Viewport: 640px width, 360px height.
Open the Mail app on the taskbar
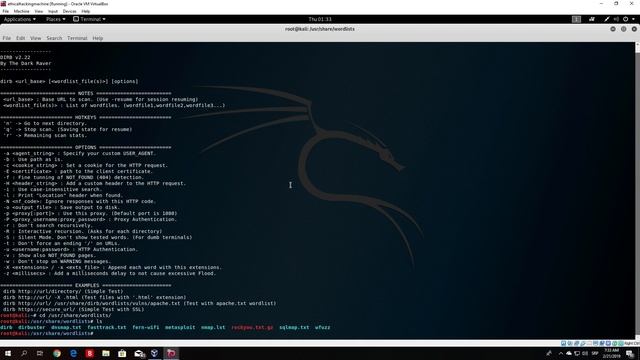[139, 353]
